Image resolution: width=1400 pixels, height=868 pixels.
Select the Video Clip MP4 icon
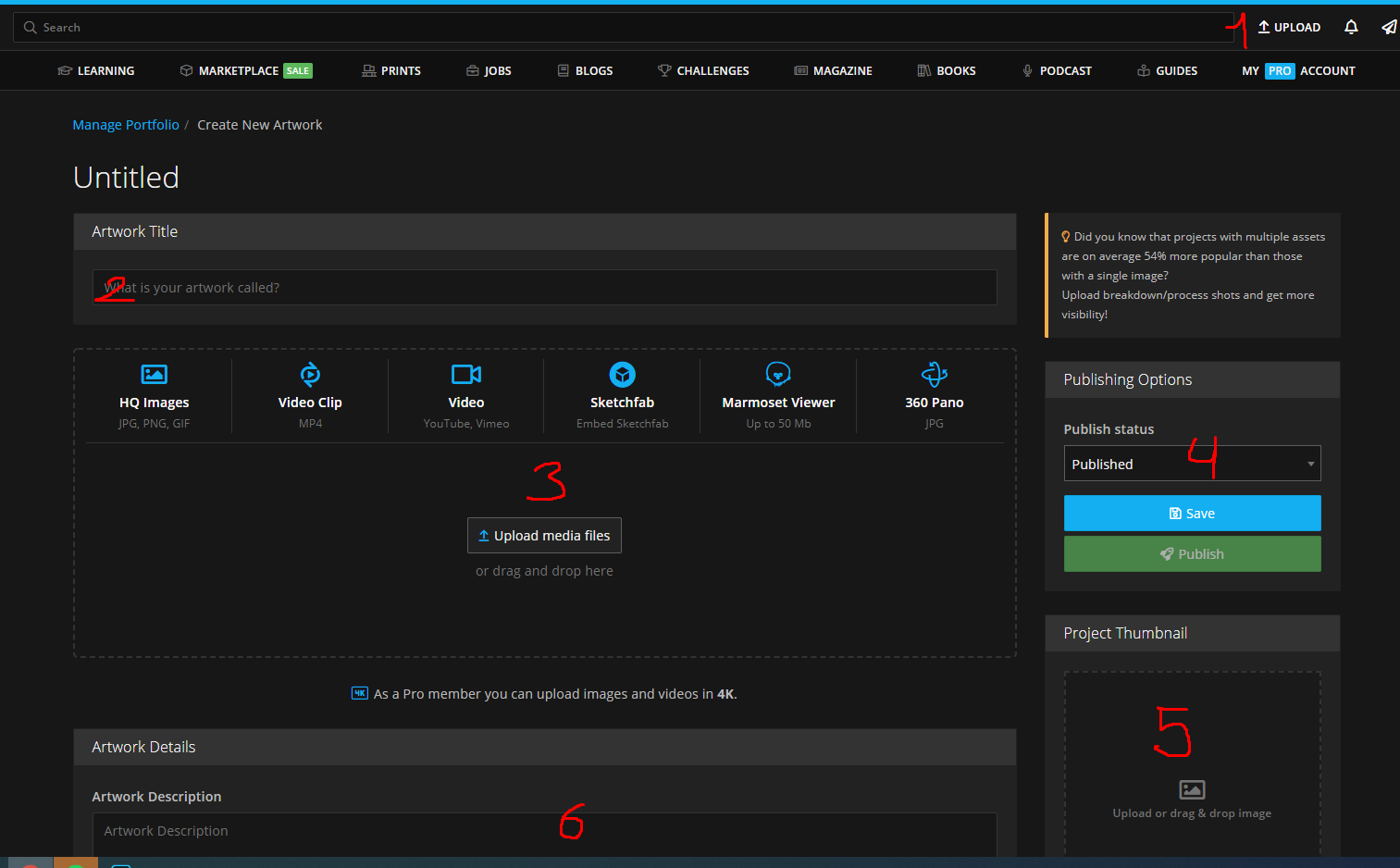310,375
